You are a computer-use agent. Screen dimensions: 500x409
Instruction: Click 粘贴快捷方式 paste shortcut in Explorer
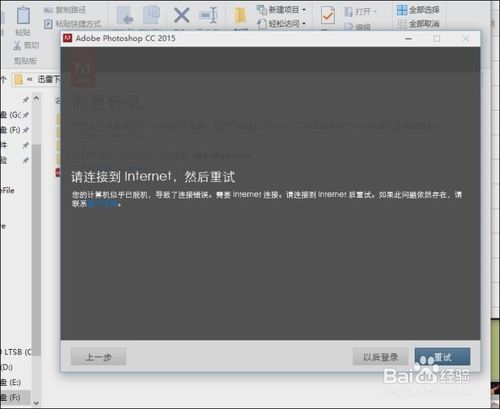pos(72,24)
